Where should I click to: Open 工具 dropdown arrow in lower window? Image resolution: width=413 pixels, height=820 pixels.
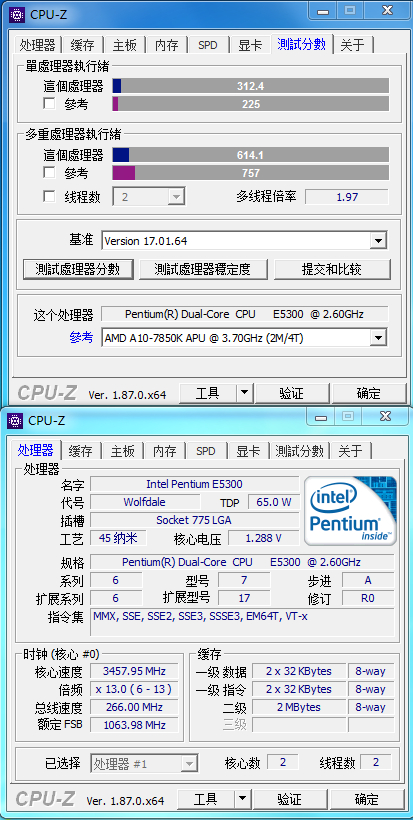click(x=242, y=799)
